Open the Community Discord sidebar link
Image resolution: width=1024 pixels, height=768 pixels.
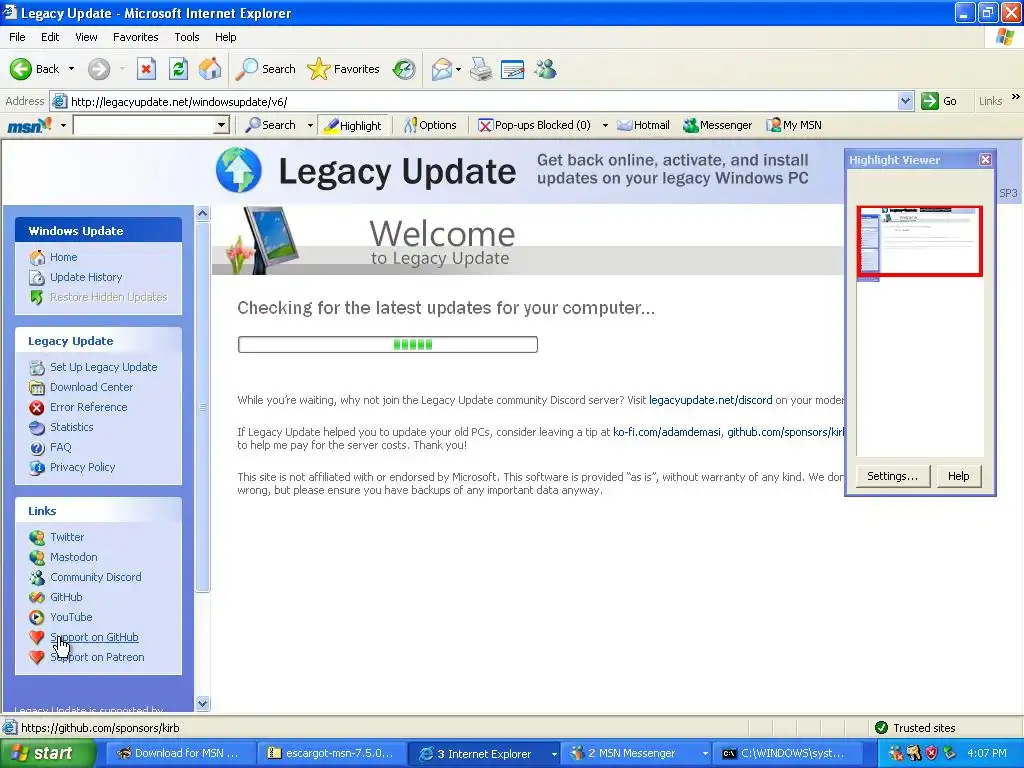[x=95, y=577]
